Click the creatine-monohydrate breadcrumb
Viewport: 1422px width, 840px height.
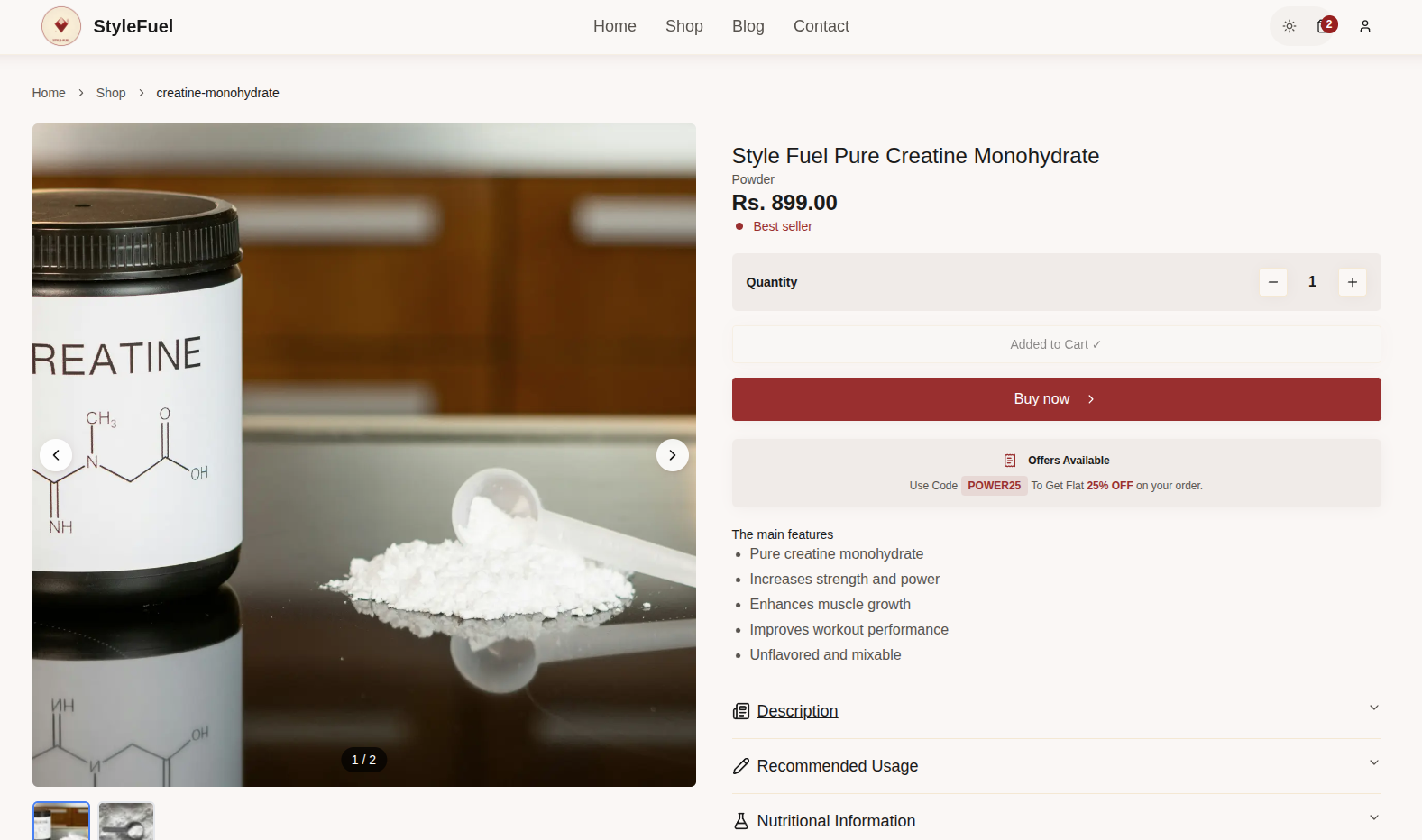217,93
